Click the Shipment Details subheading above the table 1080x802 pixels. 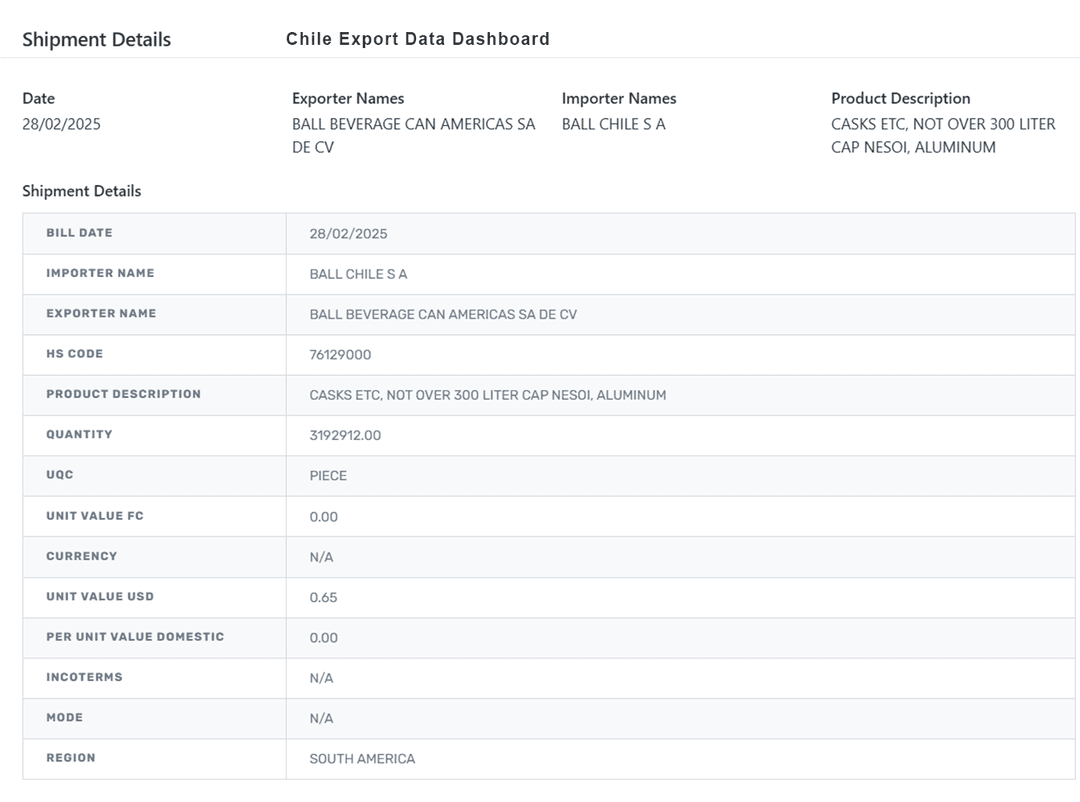coord(82,191)
